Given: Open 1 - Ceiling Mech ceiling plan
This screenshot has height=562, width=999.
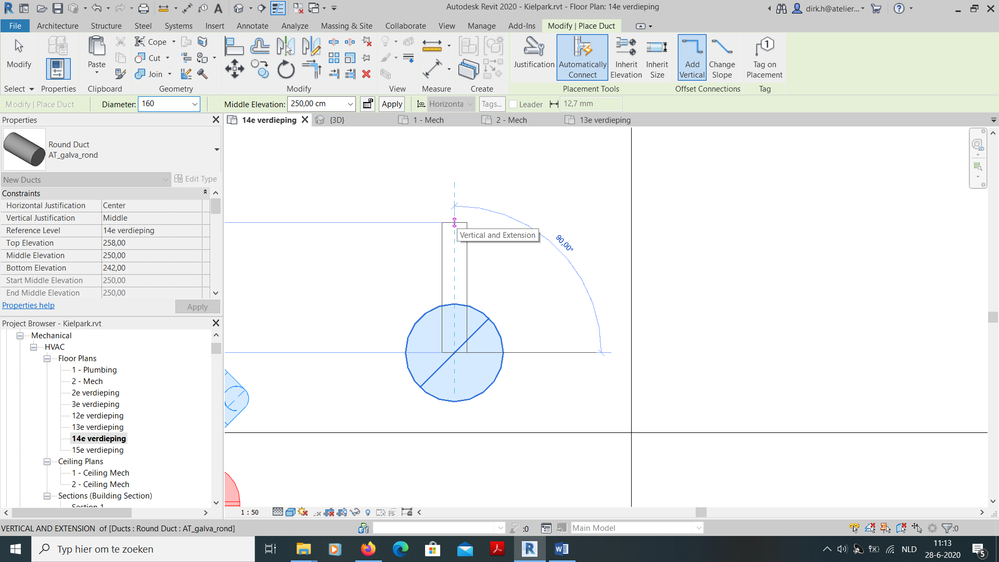Looking at the screenshot, I should [x=100, y=473].
